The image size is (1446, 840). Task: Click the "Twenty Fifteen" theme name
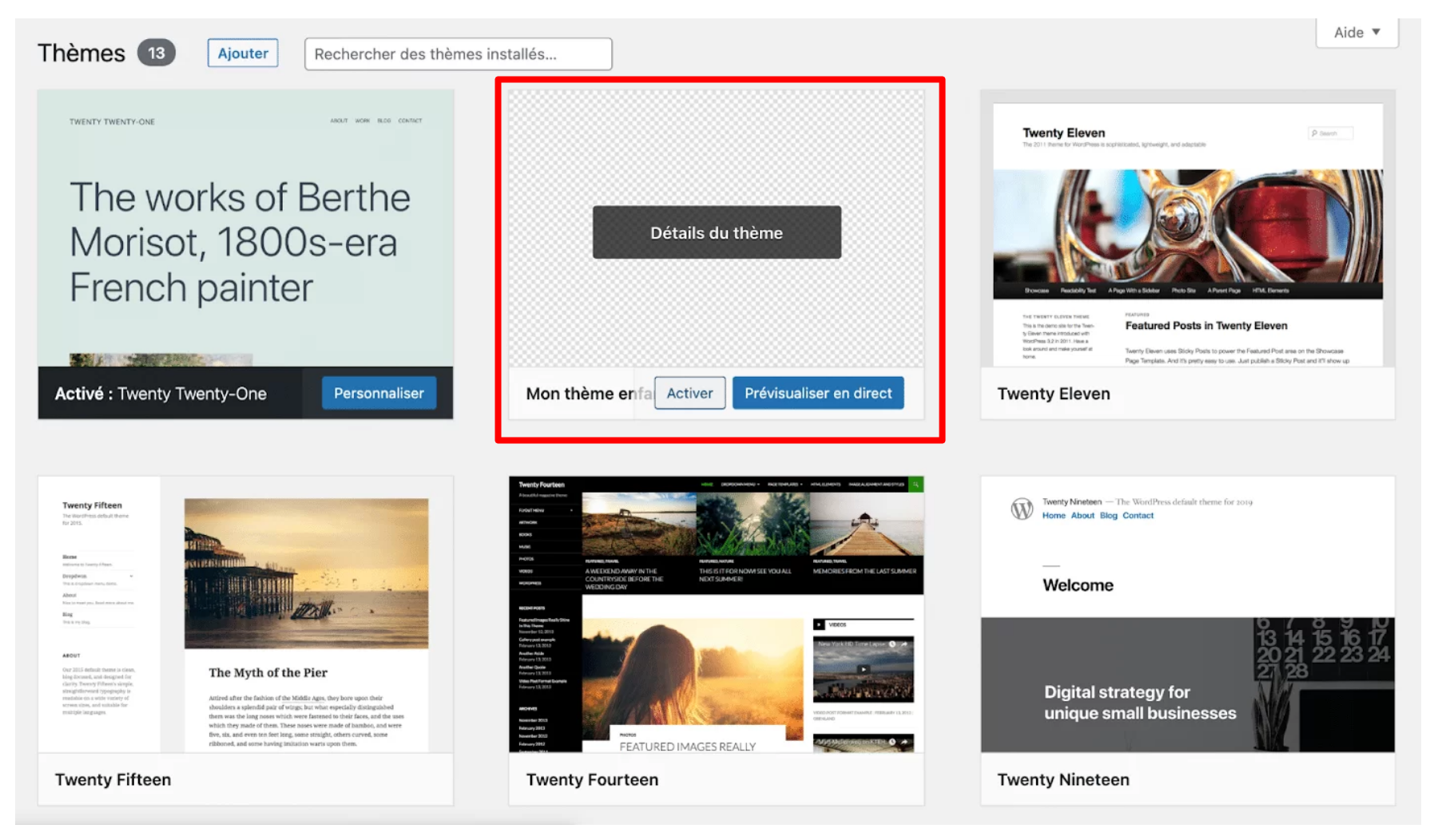click(x=112, y=779)
